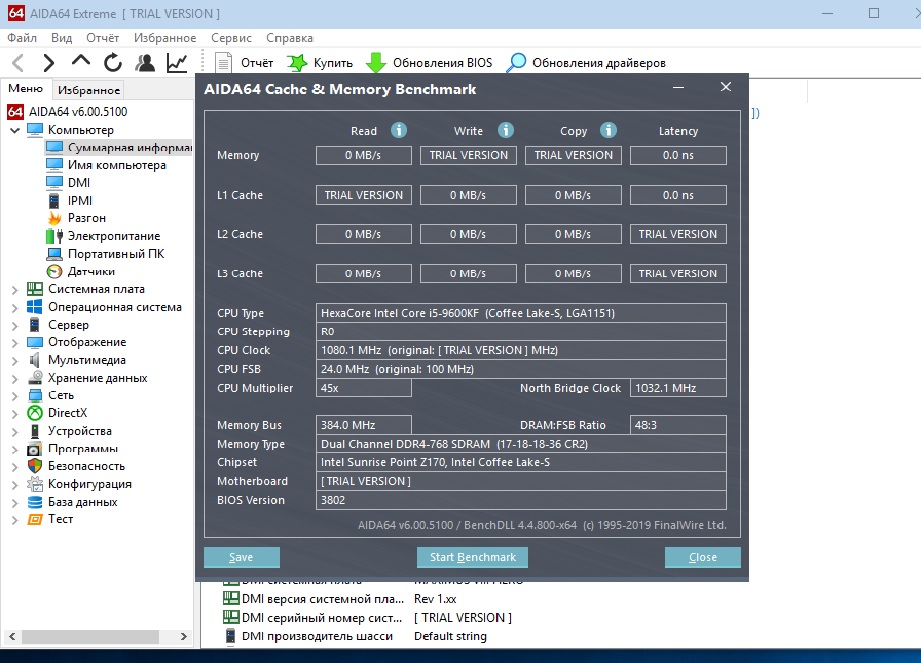This screenshot has width=921, height=663.
Task: Click the AIDA64 v6.00.5100 root node
Action: [x=67, y=112]
